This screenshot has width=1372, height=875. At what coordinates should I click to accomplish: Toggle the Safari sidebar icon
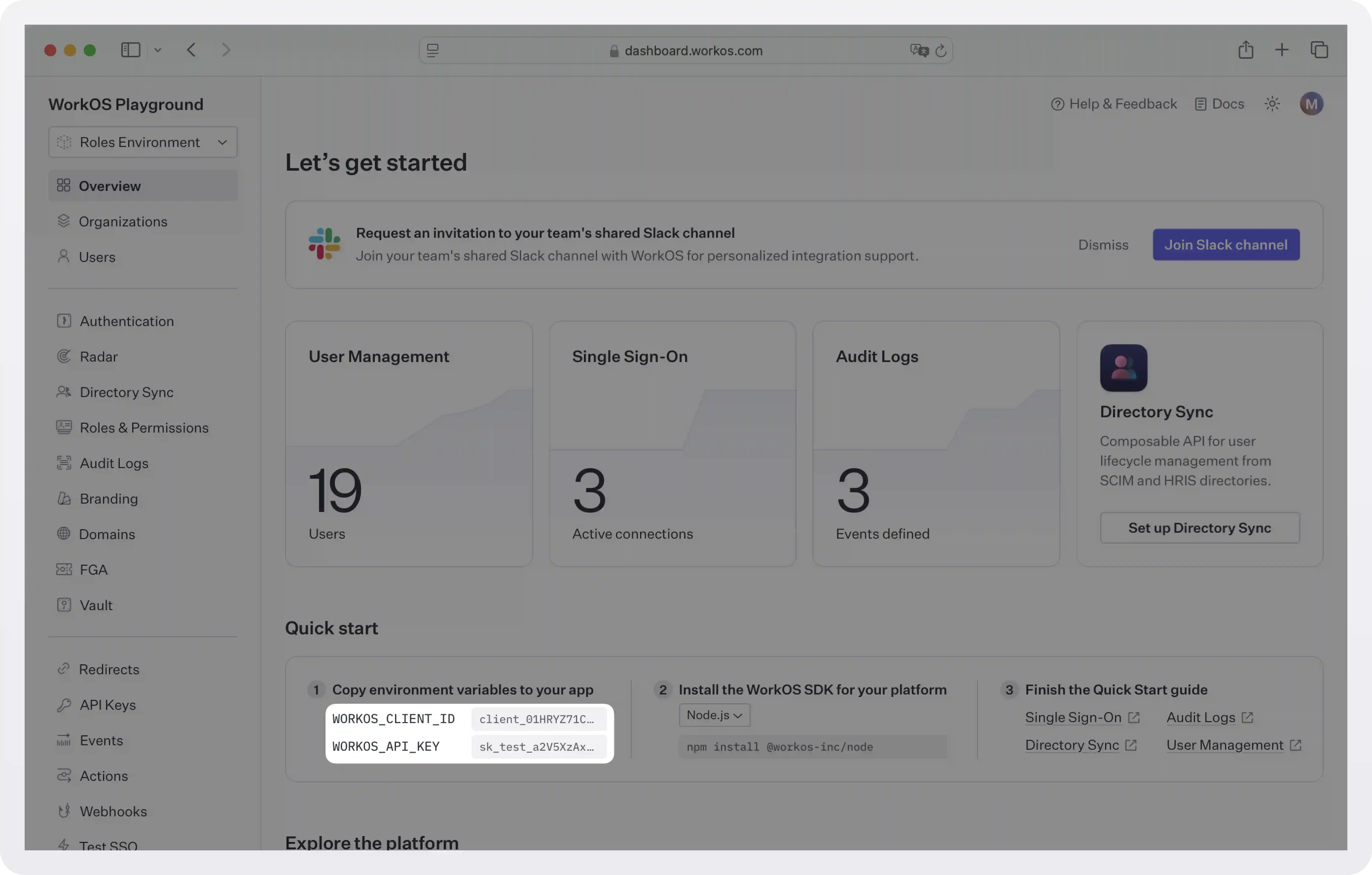click(130, 50)
